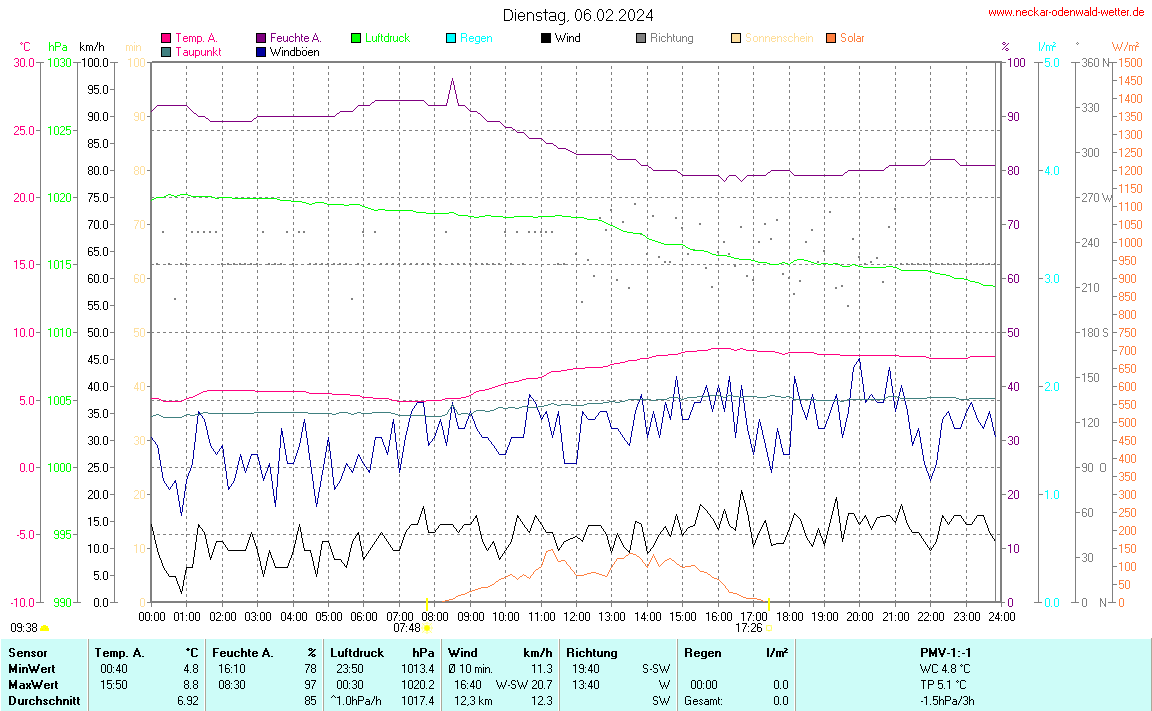Image resolution: width=1152 pixels, height=711 pixels.
Task: Open the neckar-odenwald-wetter.de link
Action: coord(1065,12)
